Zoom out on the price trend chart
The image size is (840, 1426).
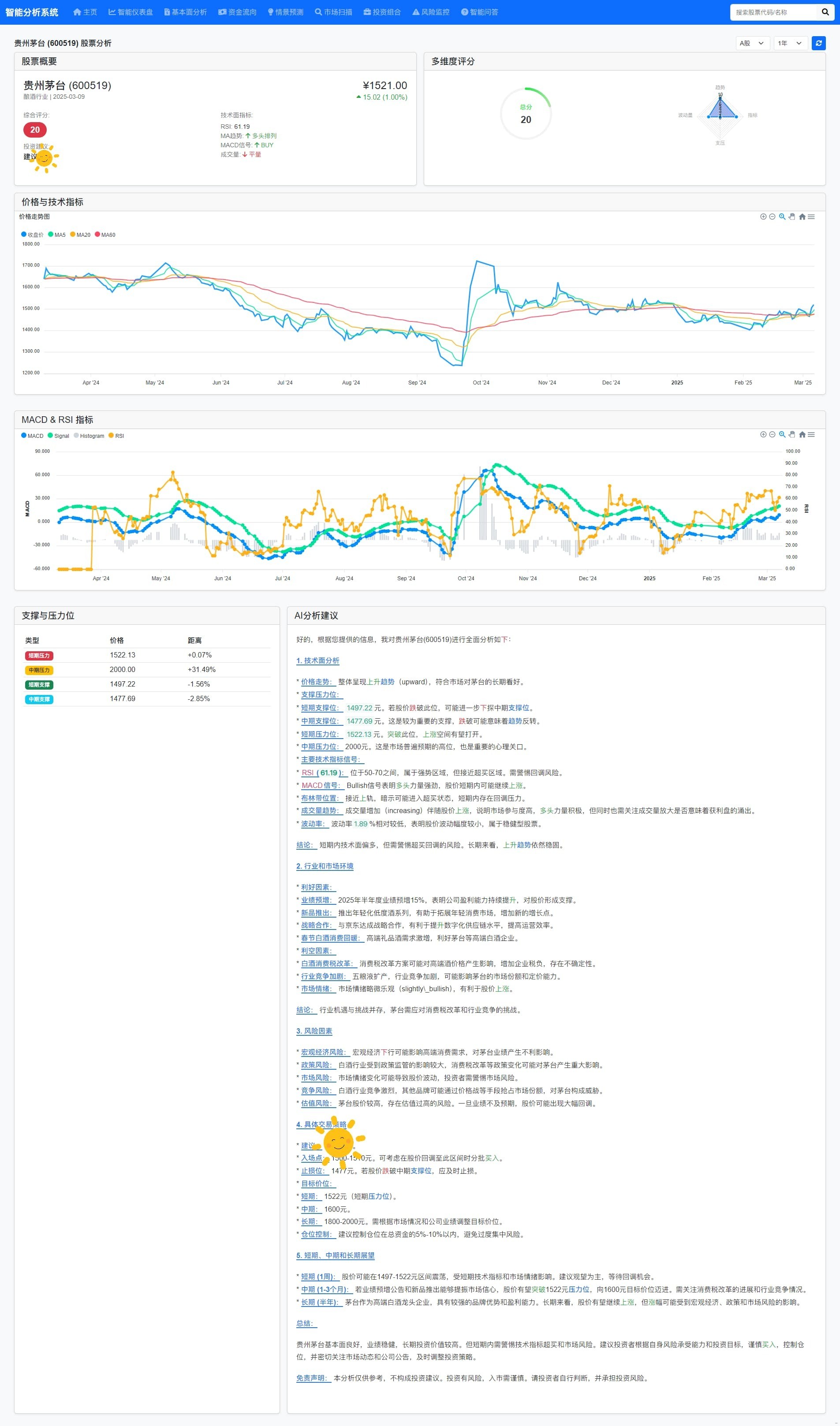point(772,217)
